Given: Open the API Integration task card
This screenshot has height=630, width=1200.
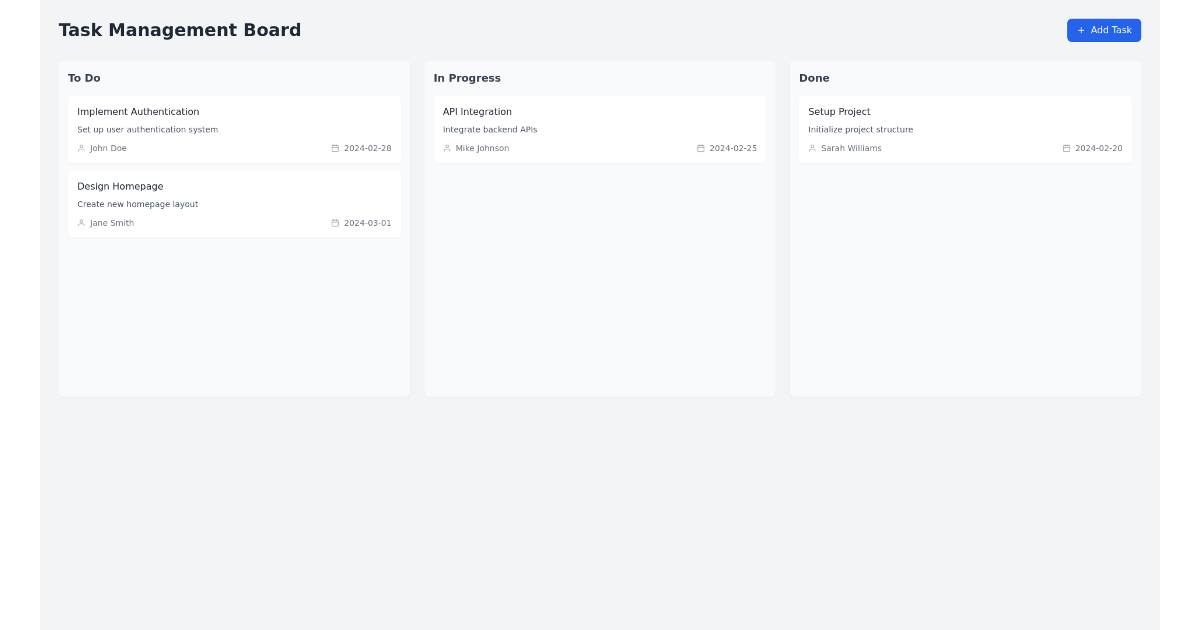Looking at the screenshot, I should coord(600,128).
